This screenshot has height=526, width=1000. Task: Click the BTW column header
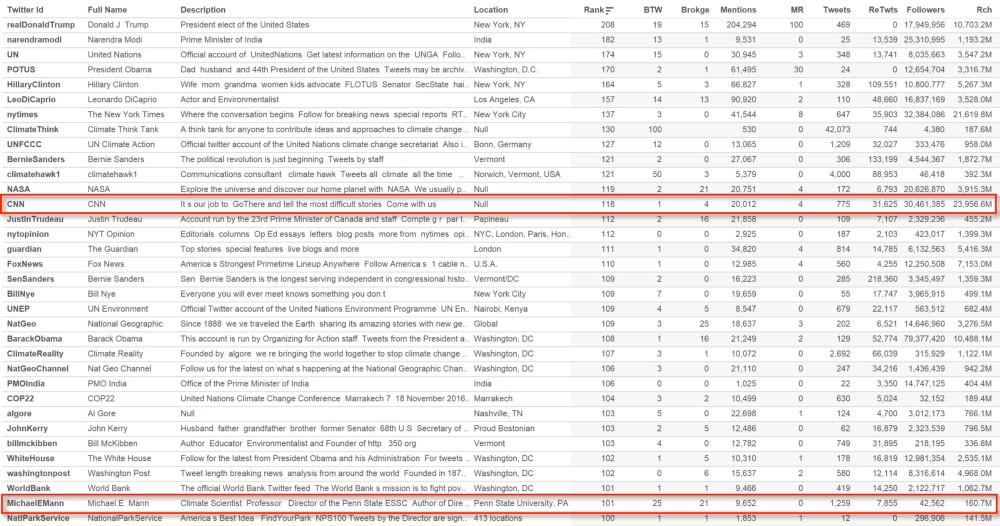click(652, 10)
